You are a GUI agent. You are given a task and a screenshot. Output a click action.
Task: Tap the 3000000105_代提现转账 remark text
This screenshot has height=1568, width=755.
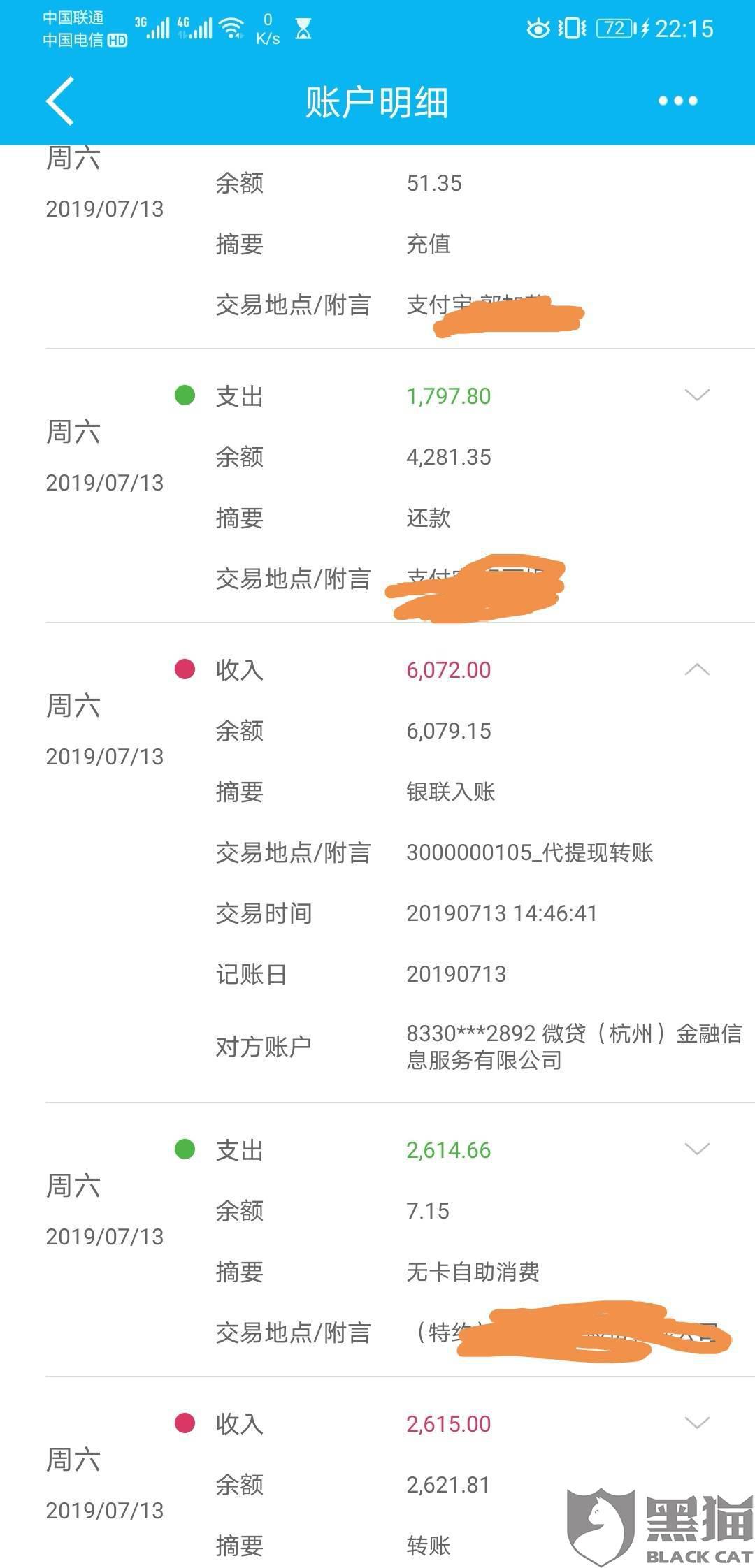pyautogui.click(x=529, y=852)
